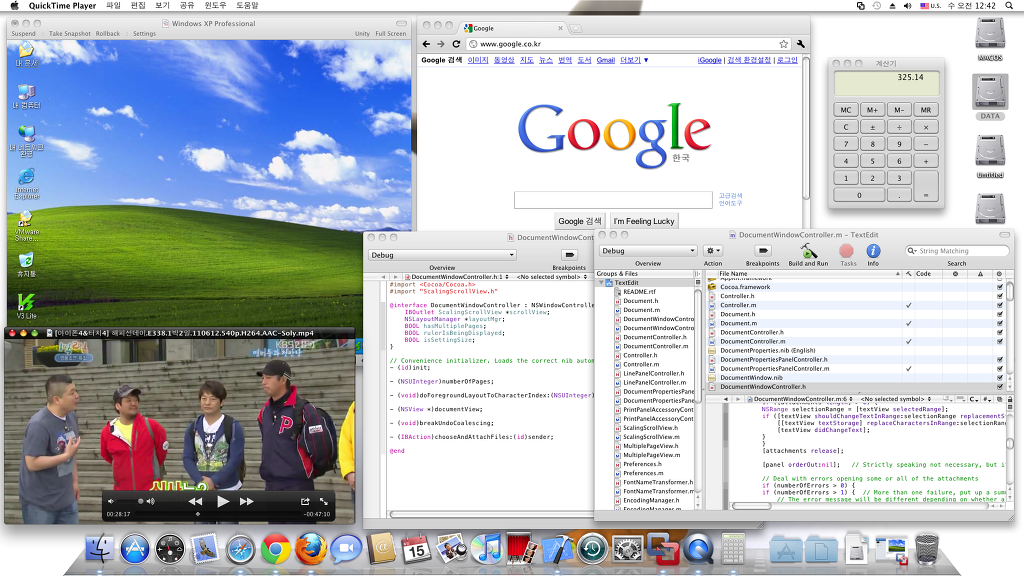Toggle target checkbox for Document.m
1024x576 pixels.
coord(999,323)
